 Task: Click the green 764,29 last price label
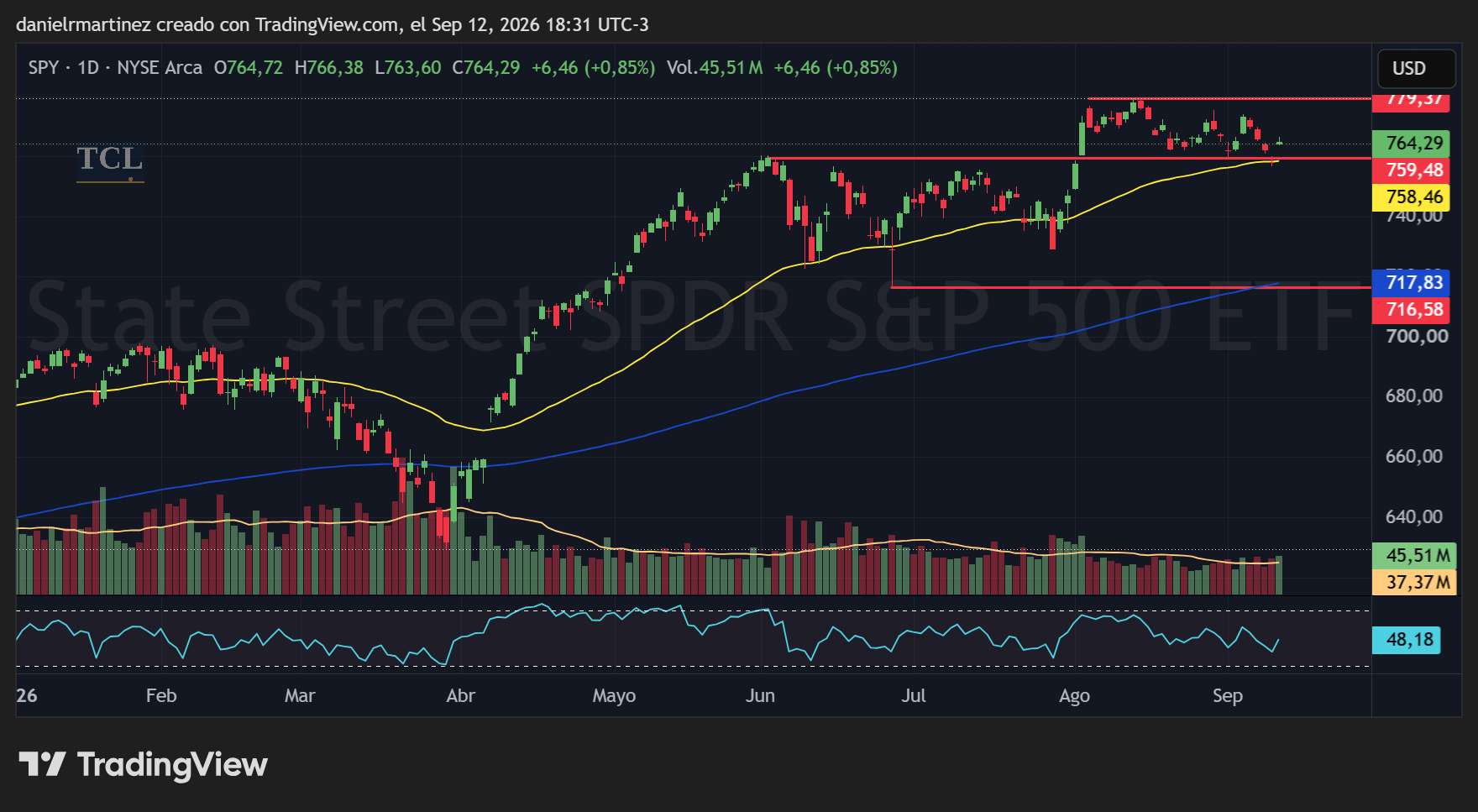point(1411,144)
